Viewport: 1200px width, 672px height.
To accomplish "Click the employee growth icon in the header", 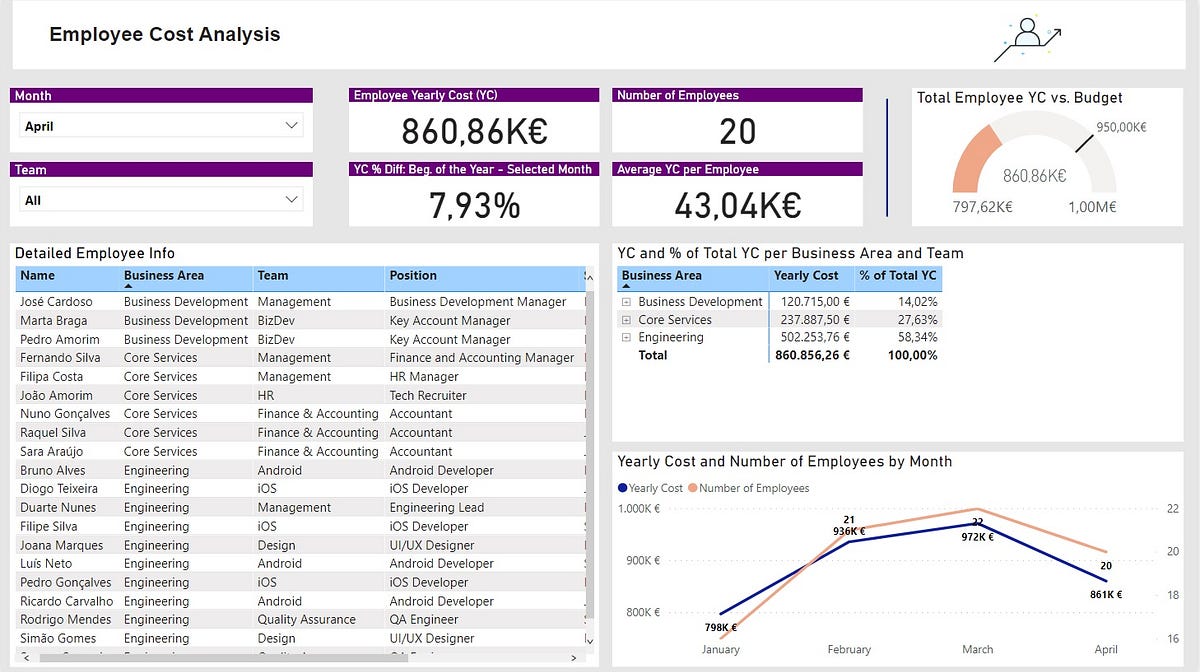I will 1025,34.
